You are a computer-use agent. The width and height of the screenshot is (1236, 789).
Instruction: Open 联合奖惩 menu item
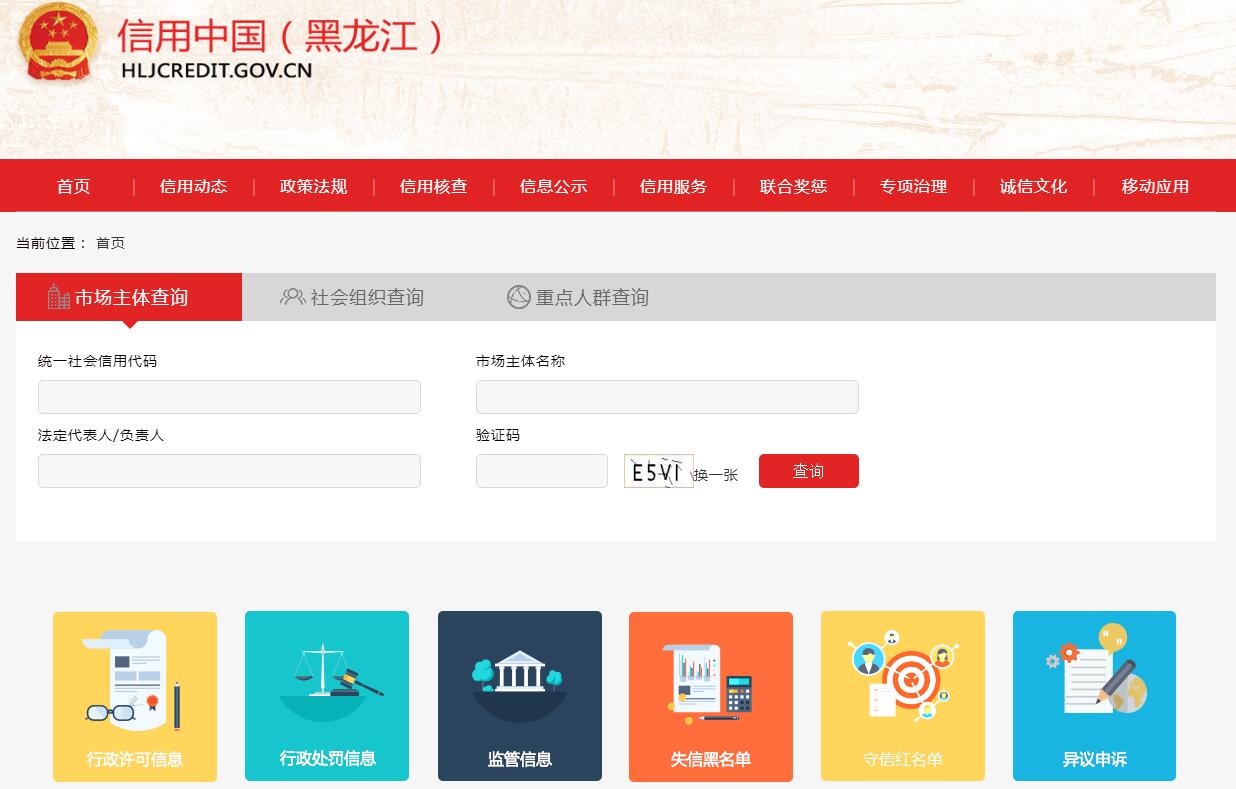794,186
